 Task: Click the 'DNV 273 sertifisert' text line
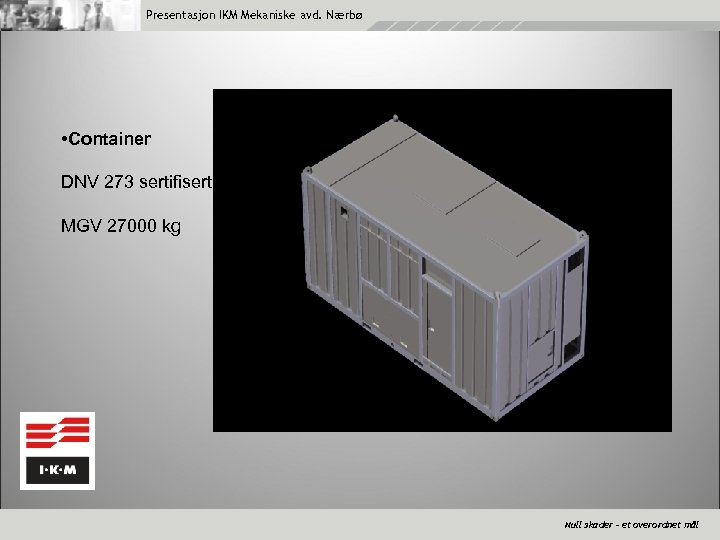tap(136, 182)
